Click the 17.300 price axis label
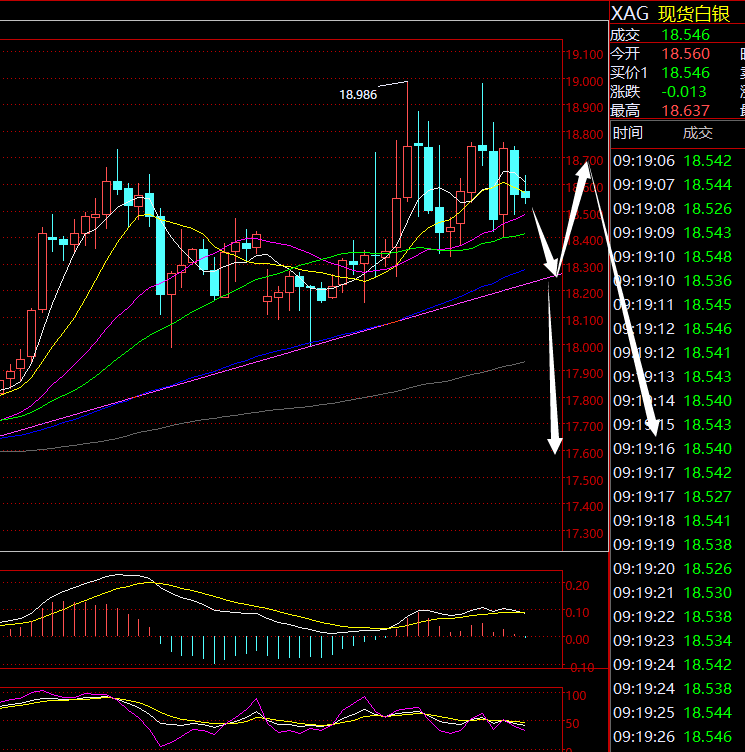 tap(584, 533)
